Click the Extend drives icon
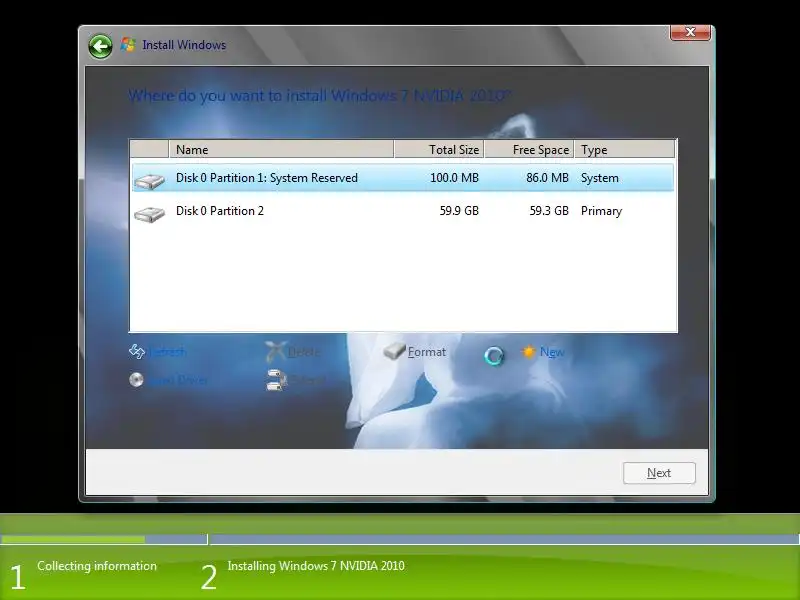This screenshot has width=800, height=600. [x=277, y=380]
